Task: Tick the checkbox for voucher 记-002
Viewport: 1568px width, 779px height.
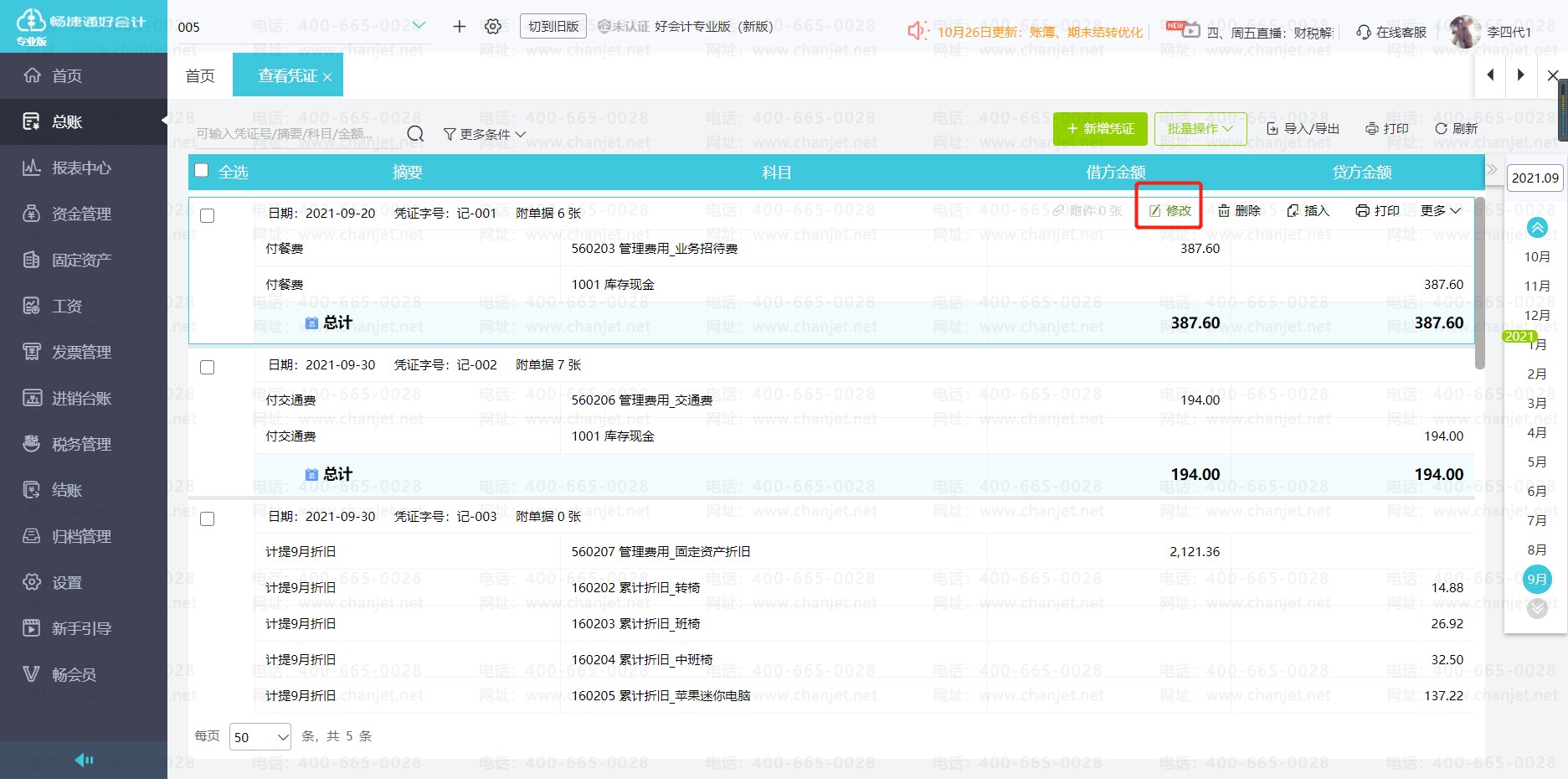Action: [x=208, y=368]
